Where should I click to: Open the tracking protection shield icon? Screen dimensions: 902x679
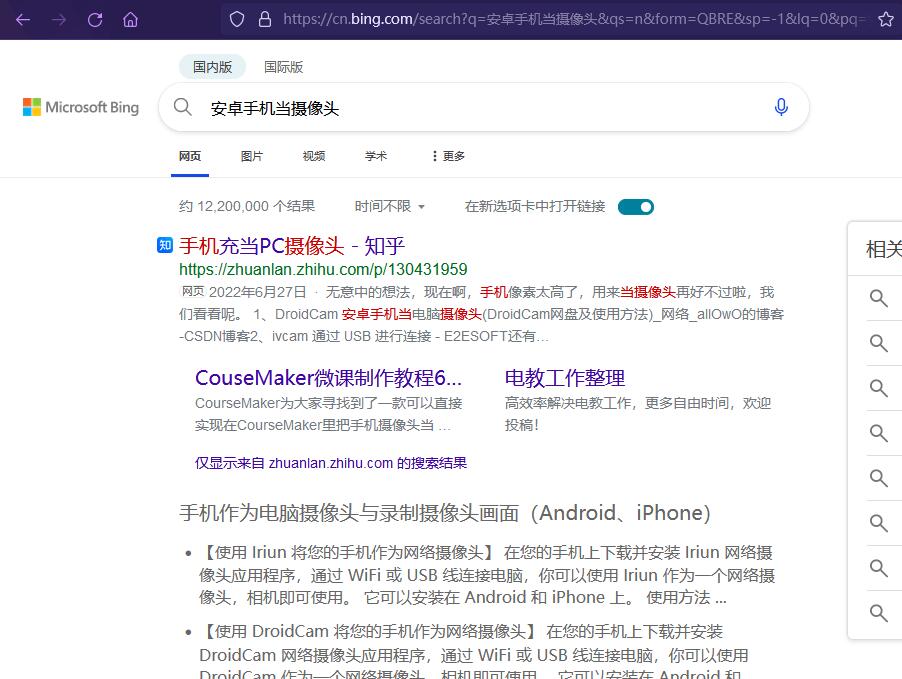click(x=236, y=20)
